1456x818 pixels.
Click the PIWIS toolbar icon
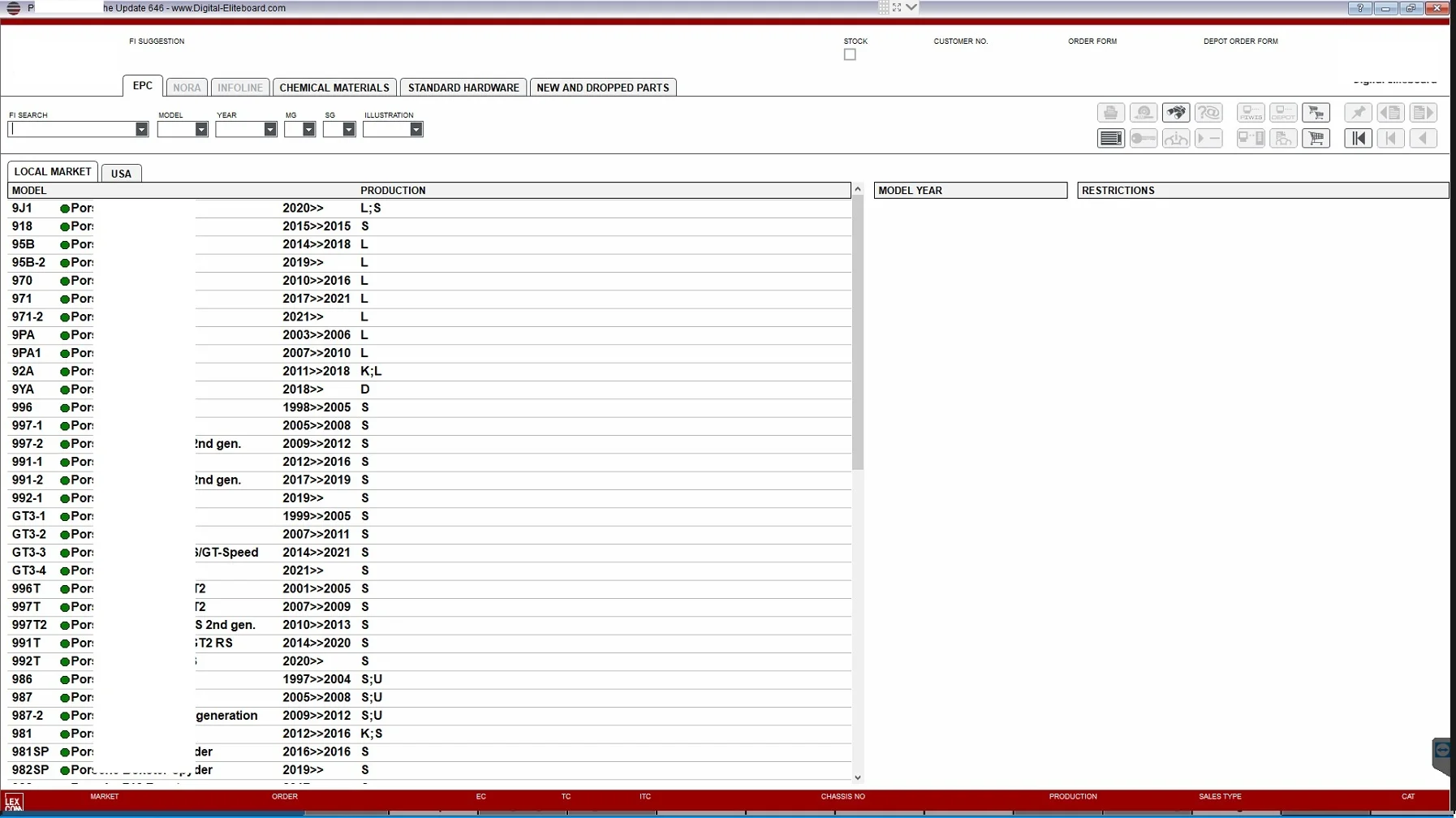[x=1251, y=113]
